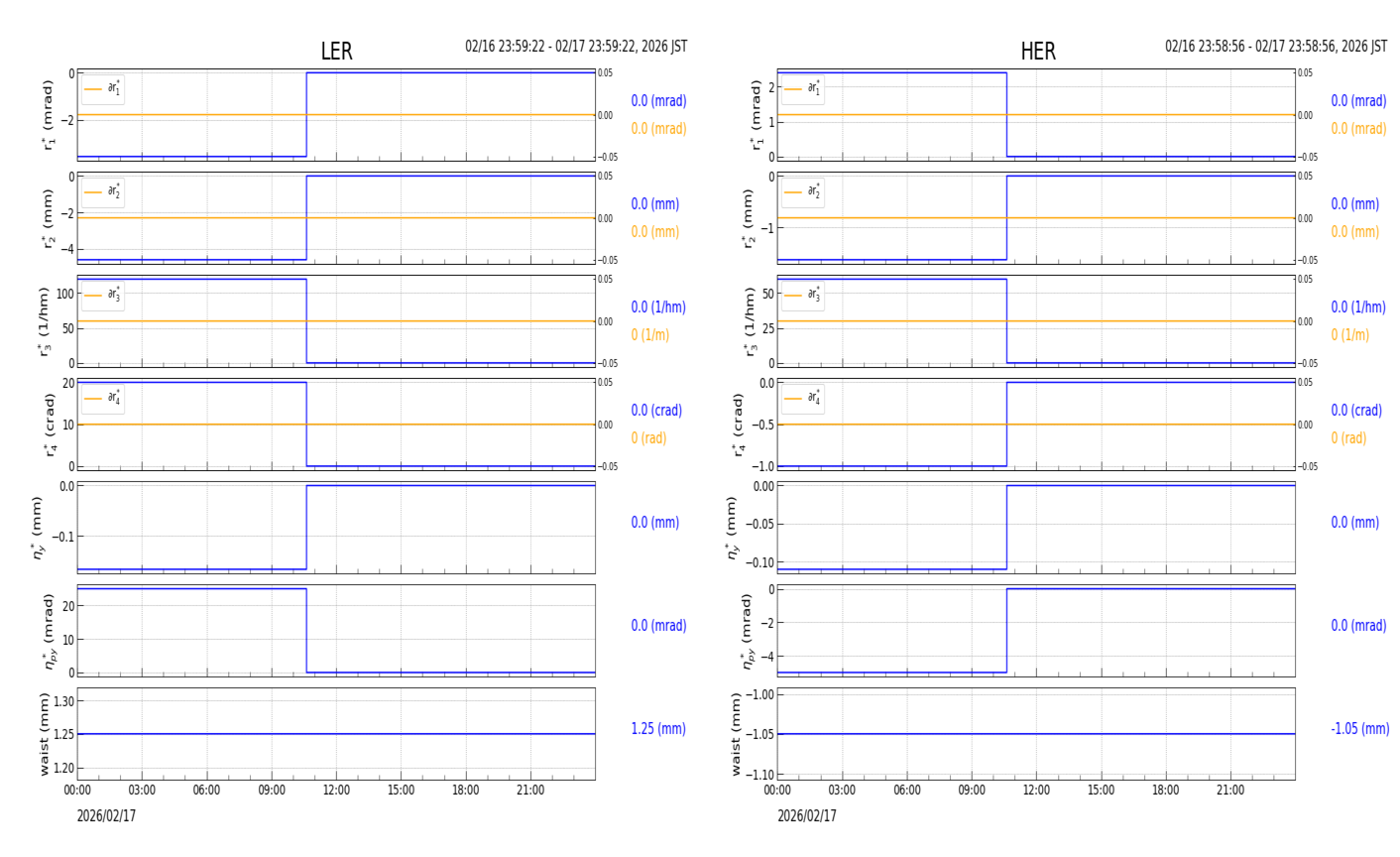Click LER r1* blue 0.0 (mrad) readout
The image size is (1400, 857).
pyautogui.click(x=658, y=101)
